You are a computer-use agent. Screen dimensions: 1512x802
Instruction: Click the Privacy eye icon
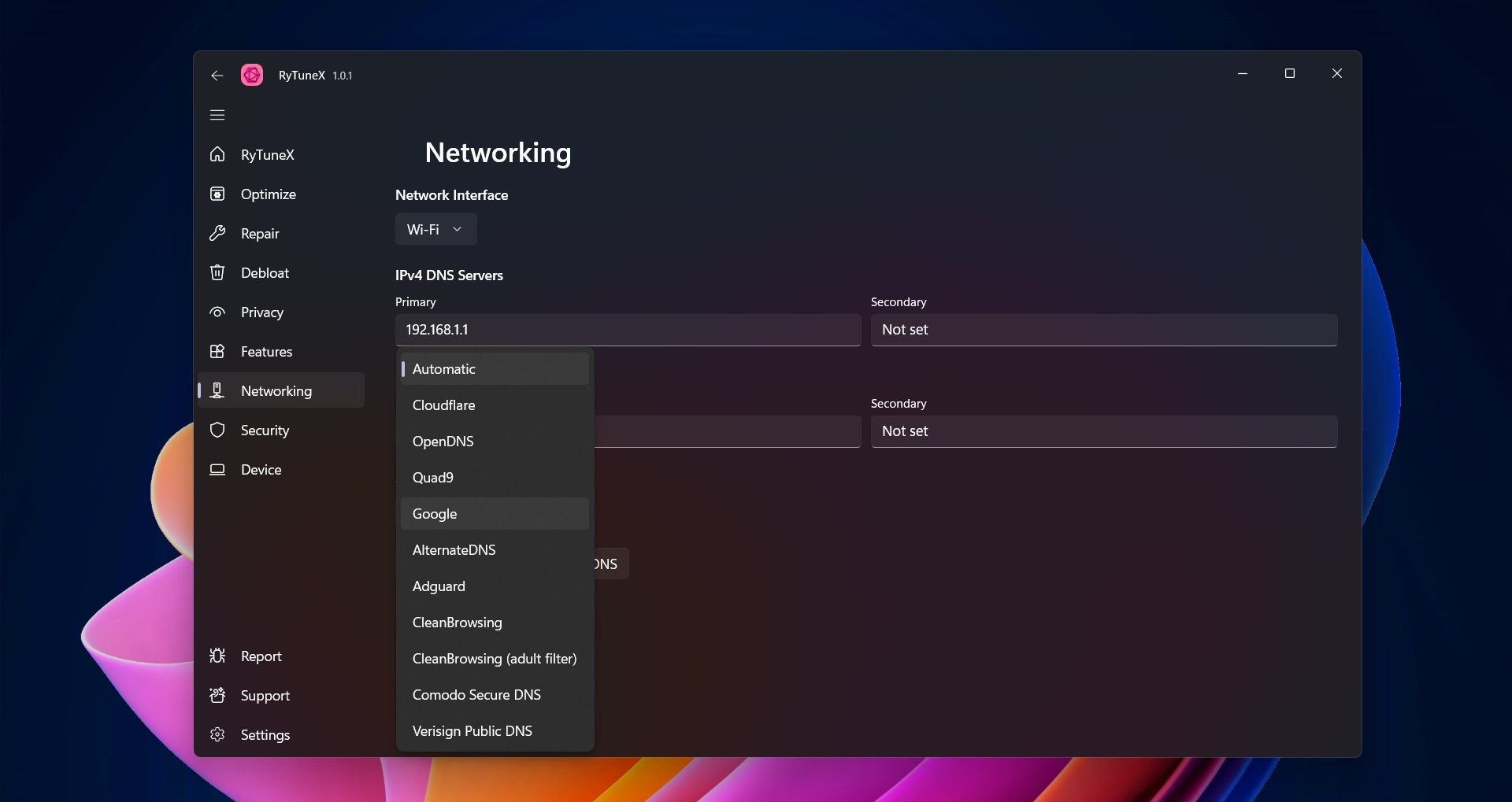[217, 312]
